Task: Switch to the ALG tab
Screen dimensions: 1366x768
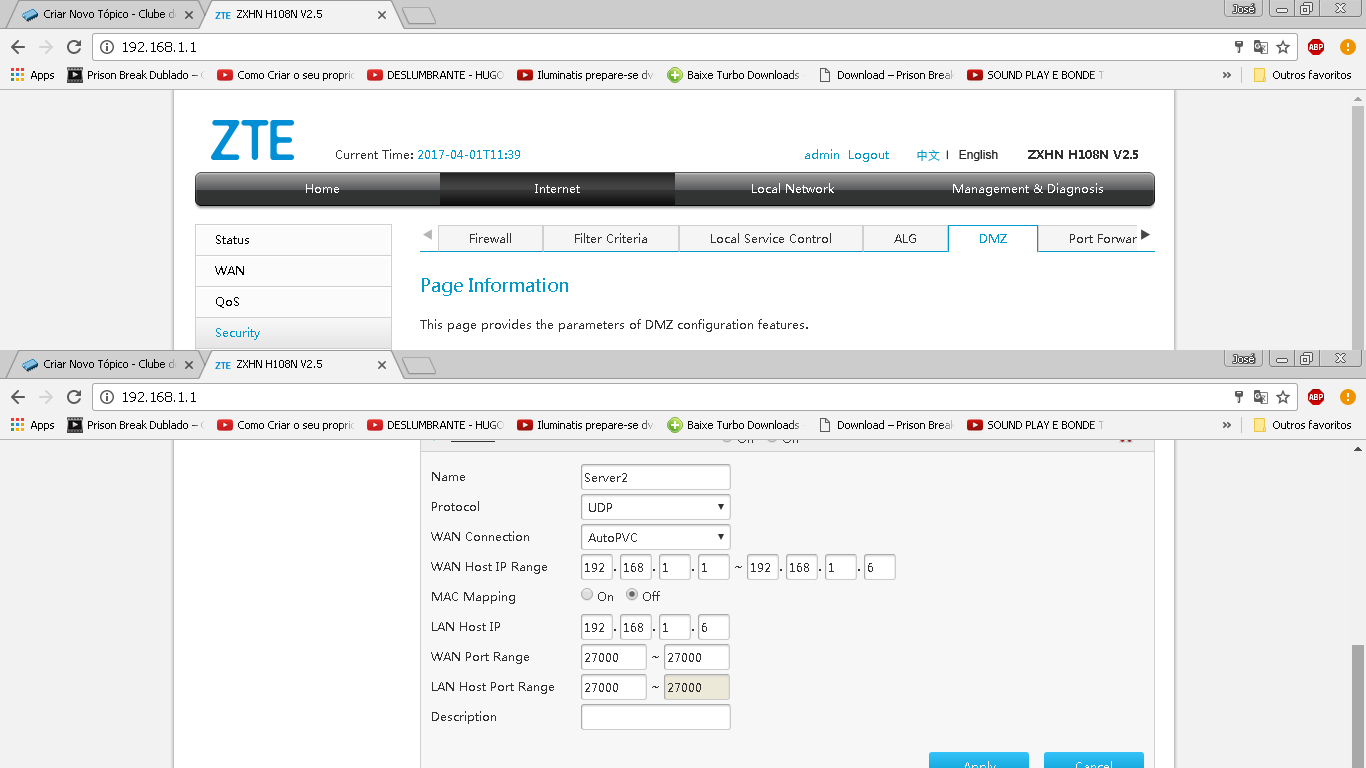Action: (905, 239)
